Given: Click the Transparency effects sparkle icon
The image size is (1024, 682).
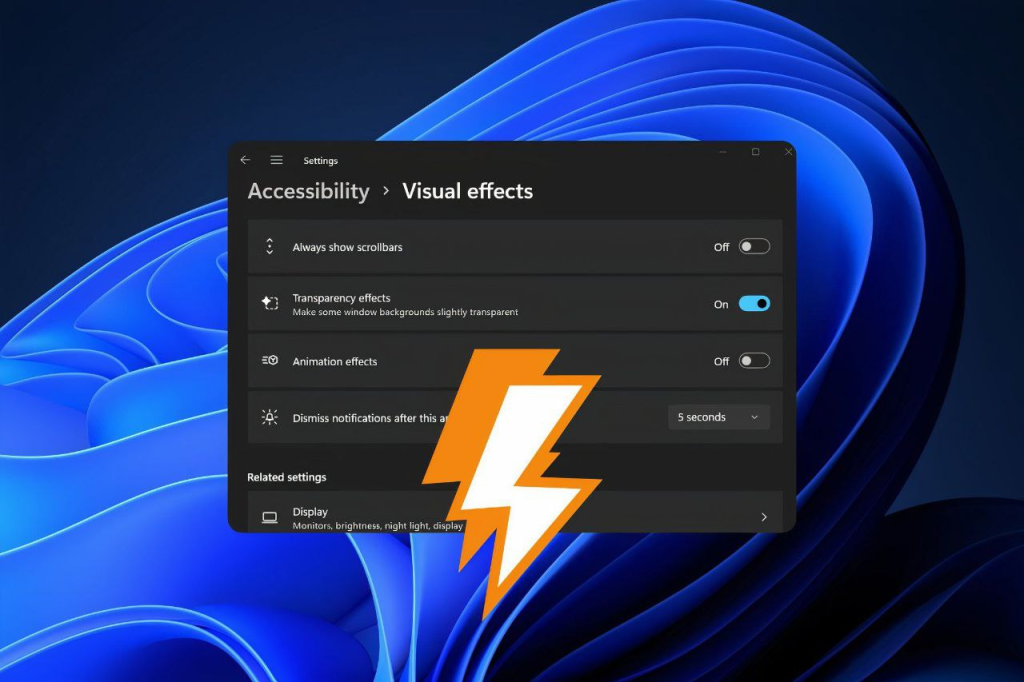Looking at the screenshot, I should tap(269, 304).
